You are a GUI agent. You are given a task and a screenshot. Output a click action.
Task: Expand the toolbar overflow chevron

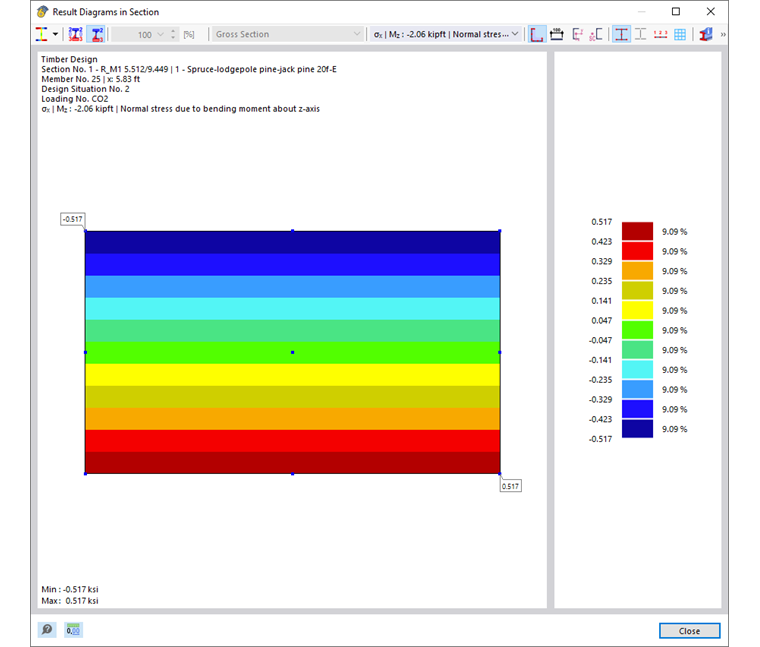coord(723,34)
